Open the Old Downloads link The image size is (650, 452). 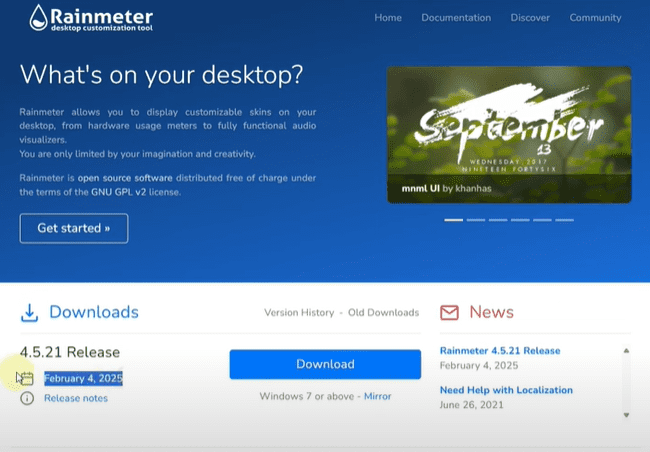pyautogui.click(x=383, y=313)
